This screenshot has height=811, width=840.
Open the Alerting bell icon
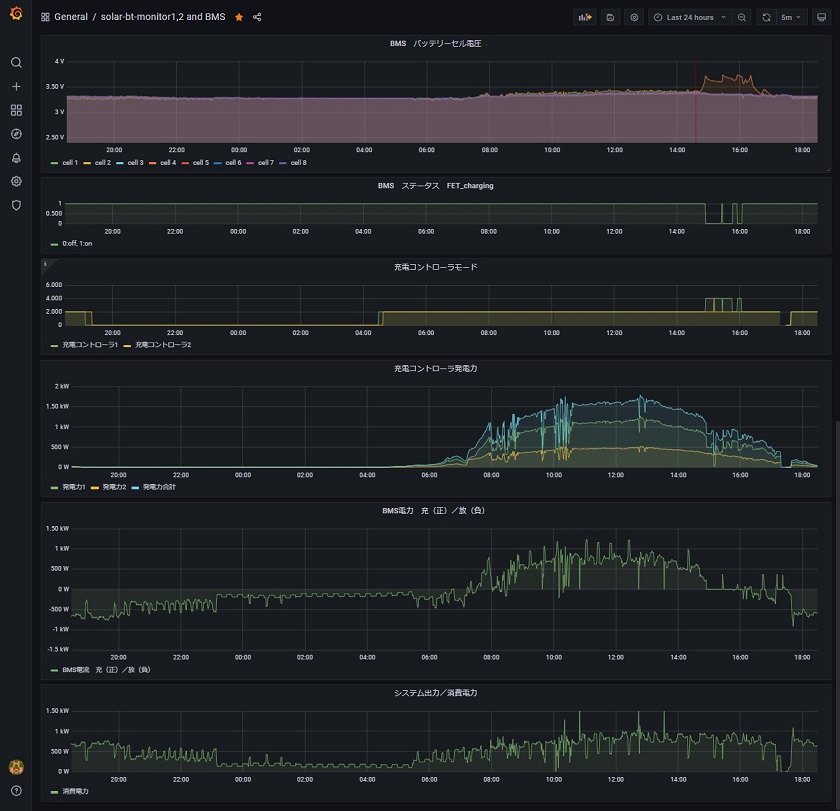click(x=16, y=157)
